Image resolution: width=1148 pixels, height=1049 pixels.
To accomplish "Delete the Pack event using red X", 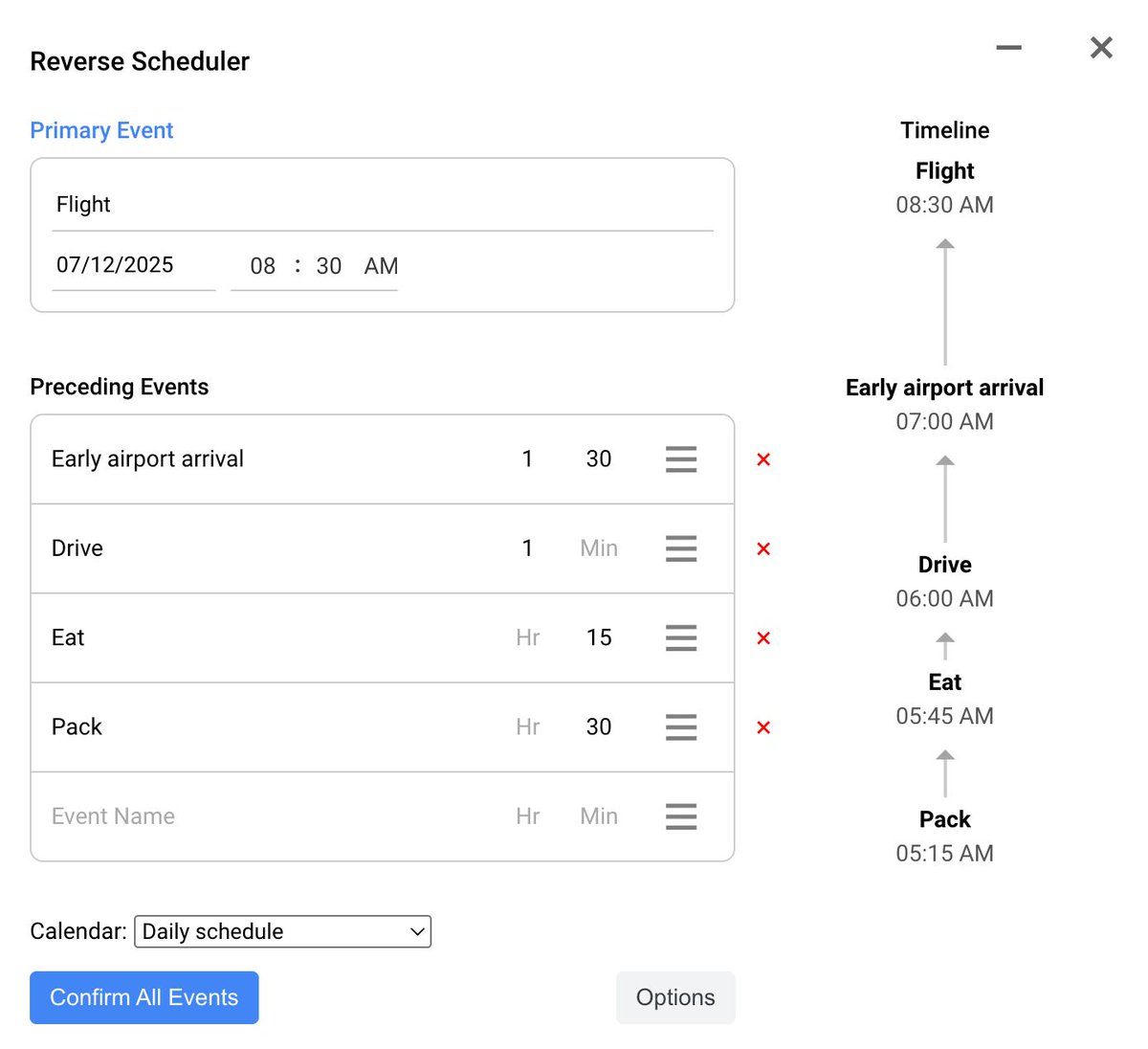I will [x=763, y=727].
